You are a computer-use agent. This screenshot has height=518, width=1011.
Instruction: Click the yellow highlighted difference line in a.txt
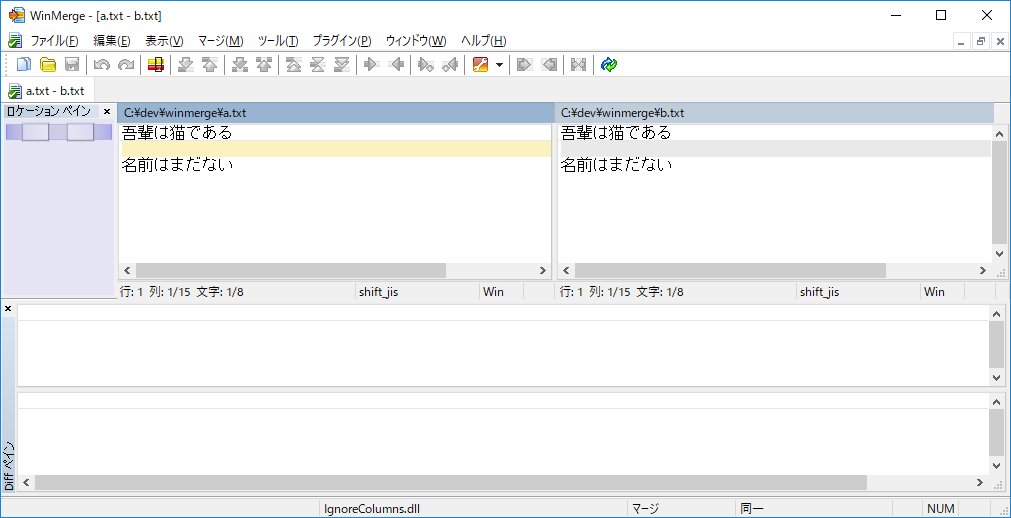(336, 149)
